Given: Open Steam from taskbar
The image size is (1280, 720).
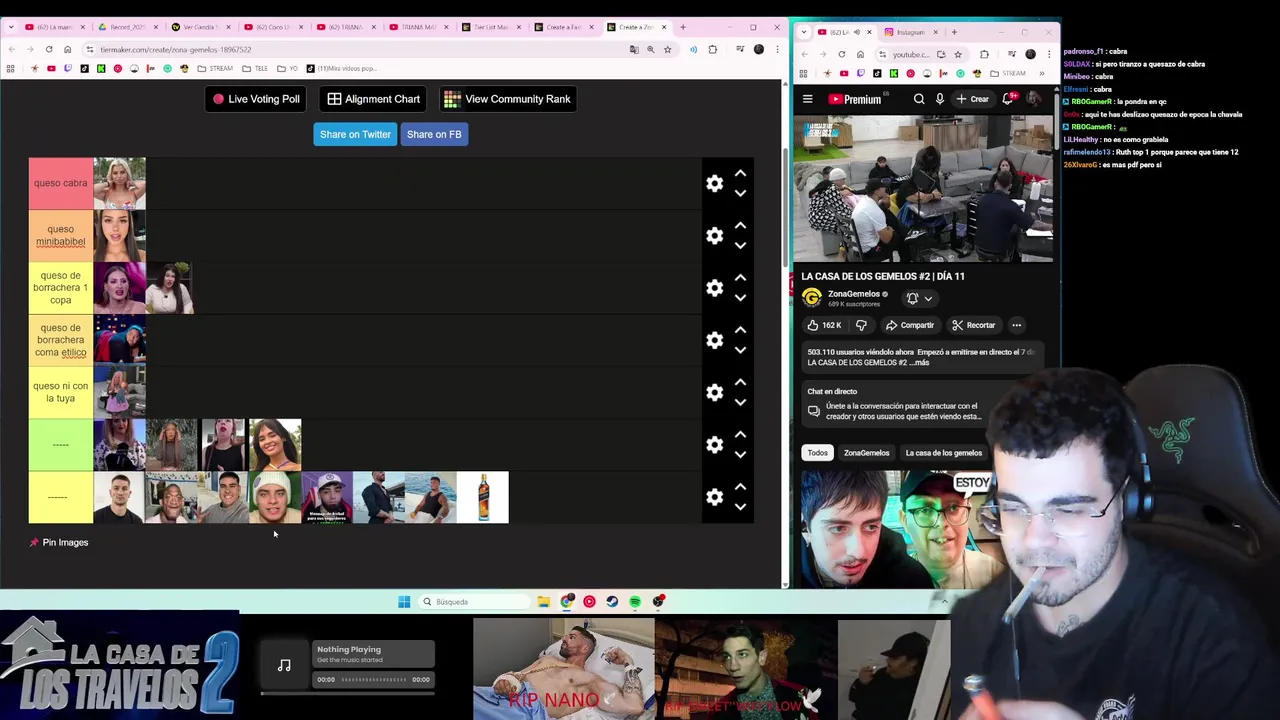Looking at the screenshot, I should [612, 602].
